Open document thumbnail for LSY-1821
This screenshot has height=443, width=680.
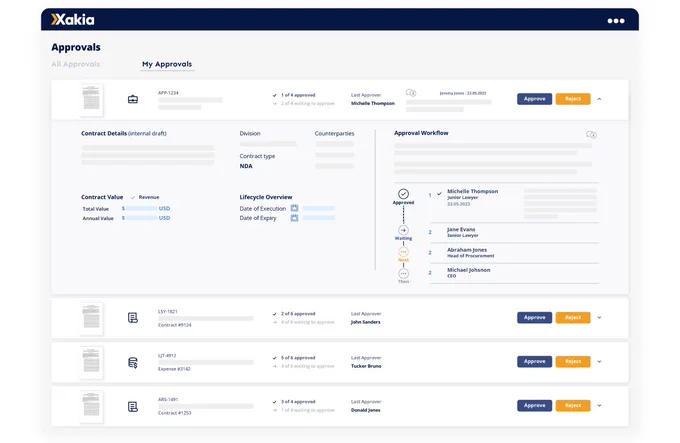coord(91,319)
